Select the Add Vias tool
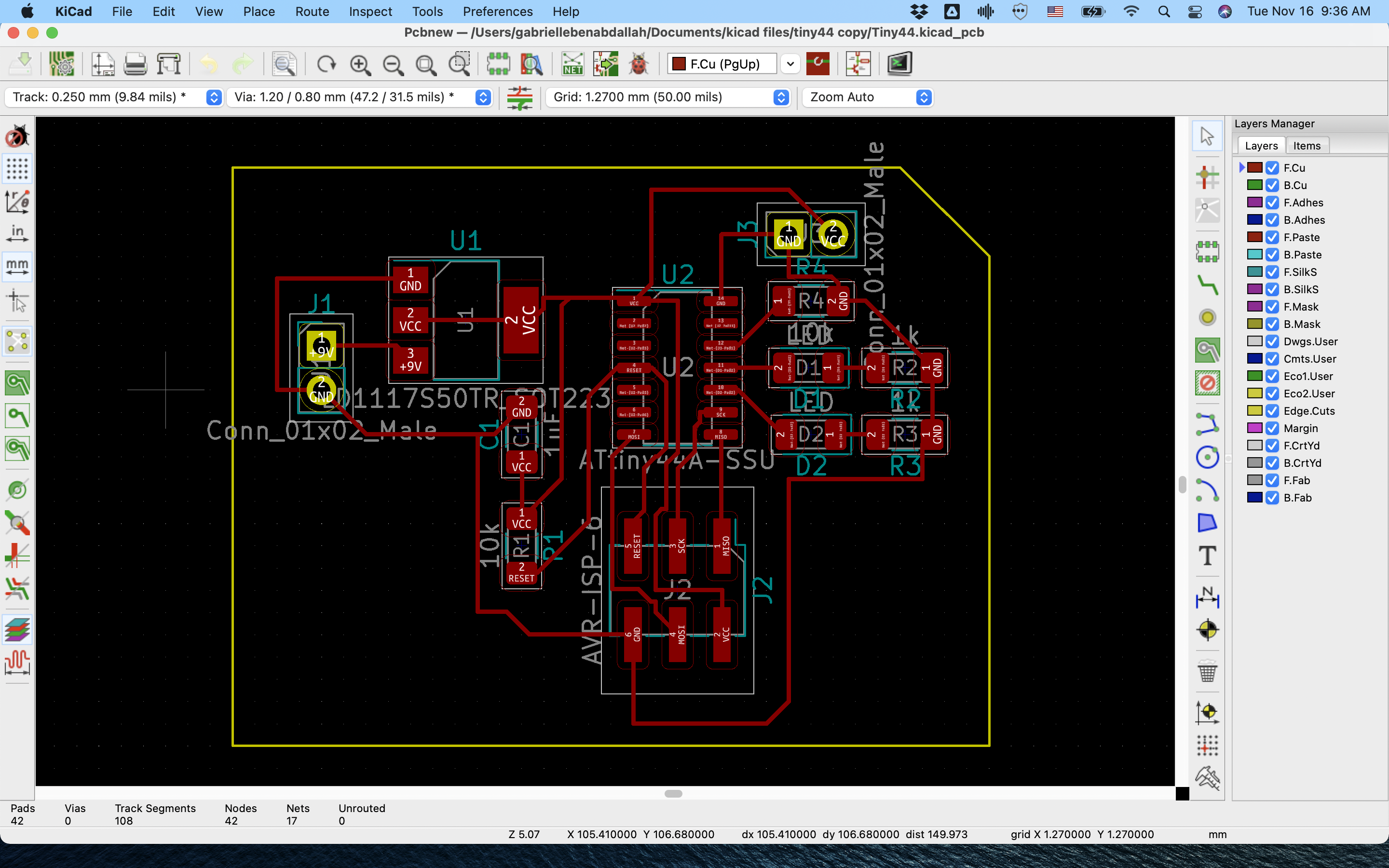This screenshot has height=868, width=1389. pos(1207,317)
